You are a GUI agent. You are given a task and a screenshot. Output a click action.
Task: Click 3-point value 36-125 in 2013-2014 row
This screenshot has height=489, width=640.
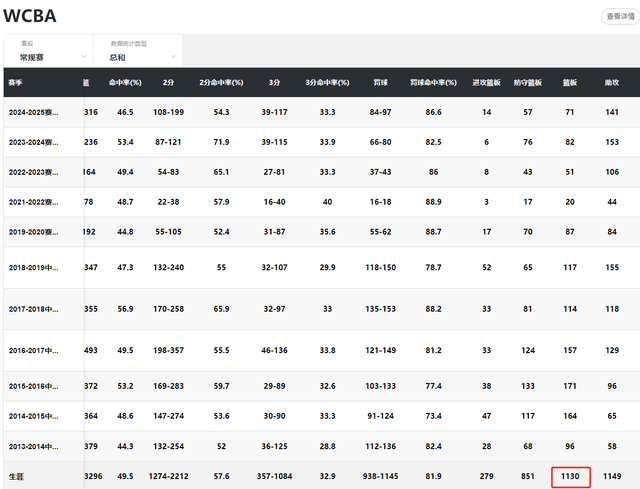(274, 446)
